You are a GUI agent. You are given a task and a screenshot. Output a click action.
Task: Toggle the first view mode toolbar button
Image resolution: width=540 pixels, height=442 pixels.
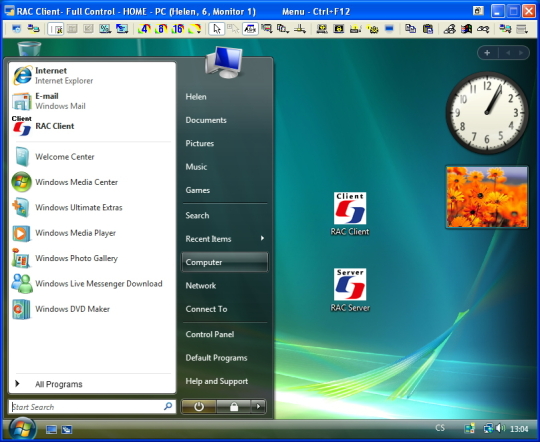click(55, 29)
